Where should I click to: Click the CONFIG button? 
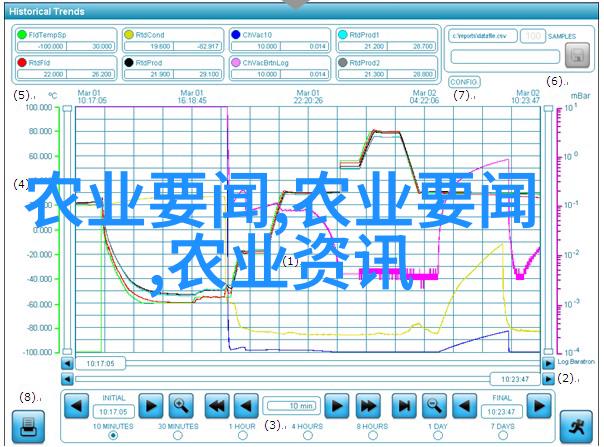coord(464,82)
